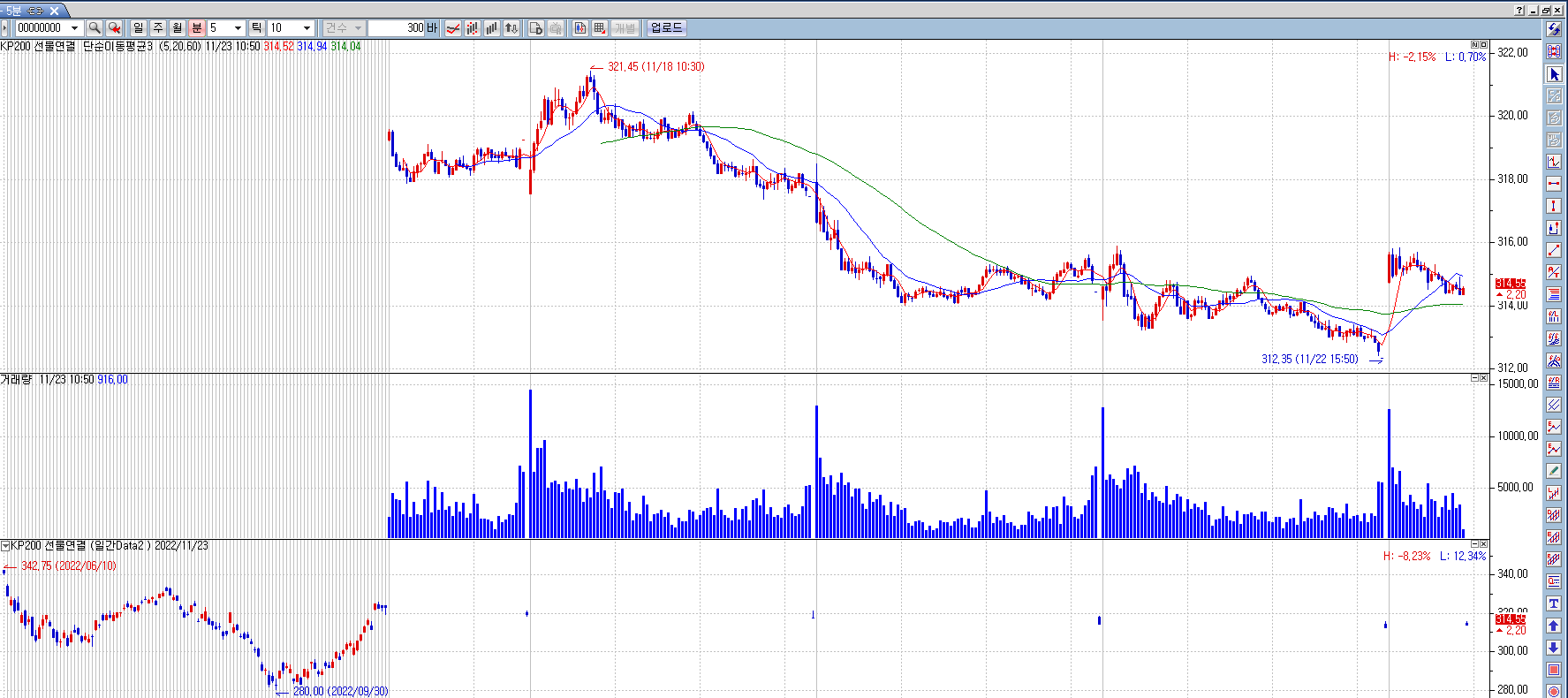Open the minute interval dropdown showing 5
Screen dimensions: 1568x698
coord(238,28)
